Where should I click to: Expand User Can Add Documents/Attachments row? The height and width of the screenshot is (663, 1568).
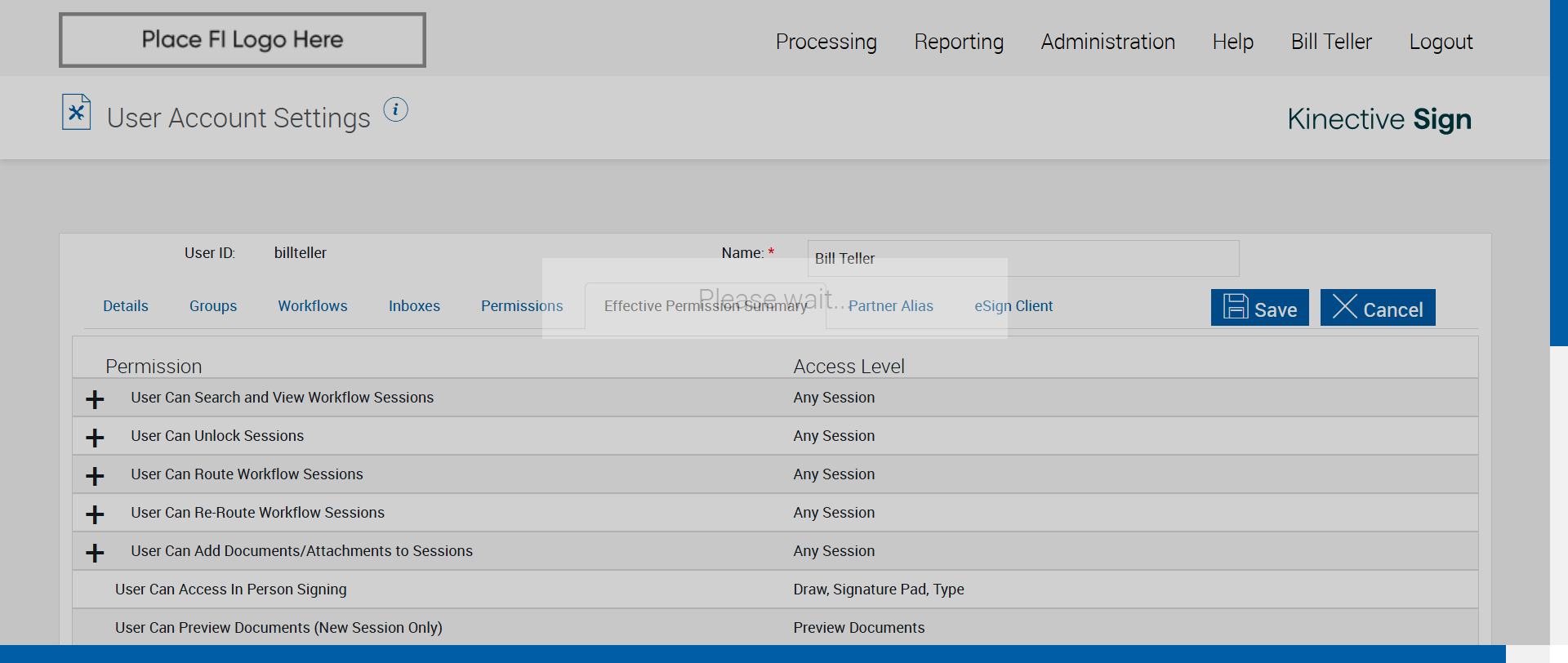(x=95, y=553)
